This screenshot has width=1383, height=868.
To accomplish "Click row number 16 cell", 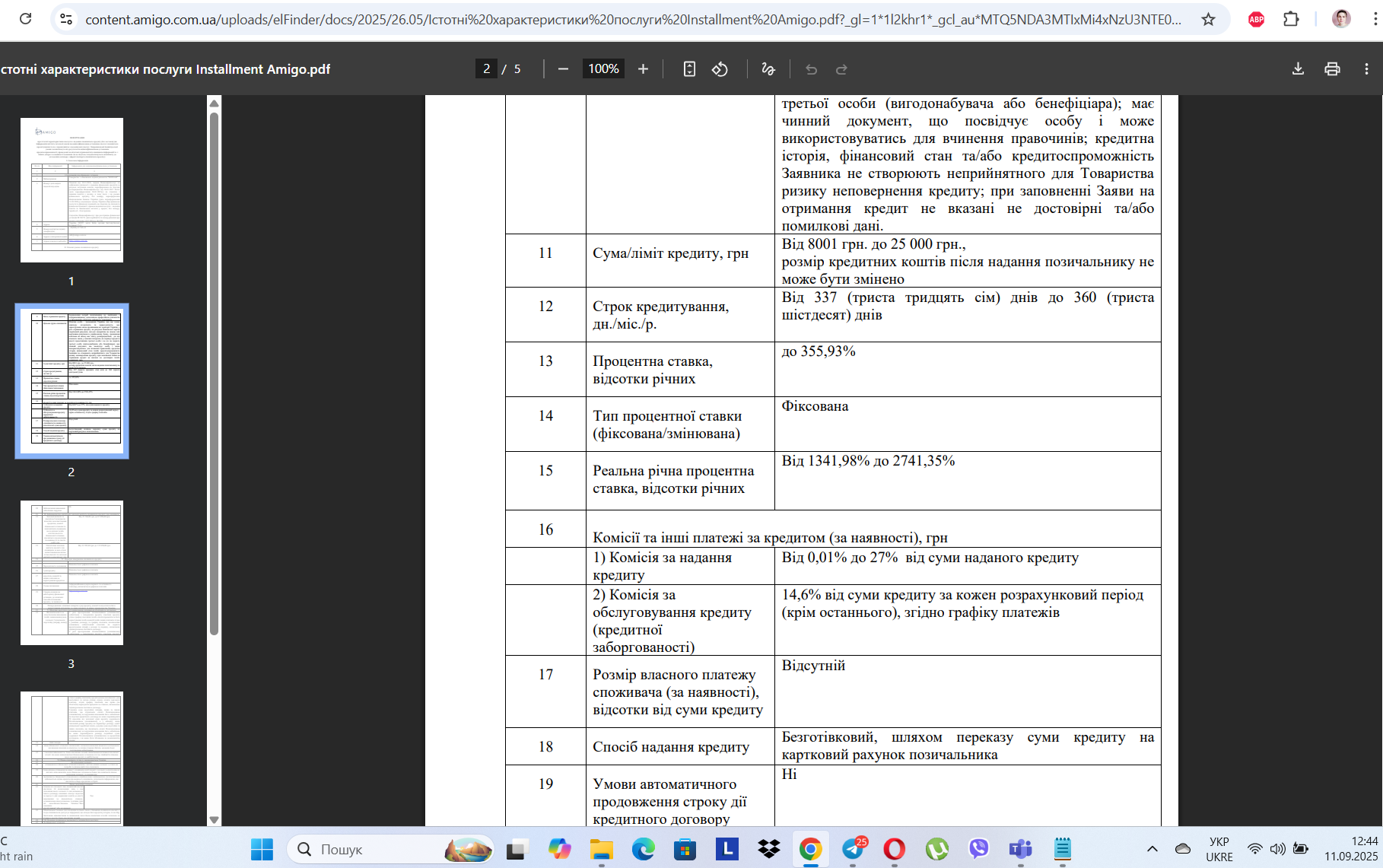I will (x=545, y=529).
